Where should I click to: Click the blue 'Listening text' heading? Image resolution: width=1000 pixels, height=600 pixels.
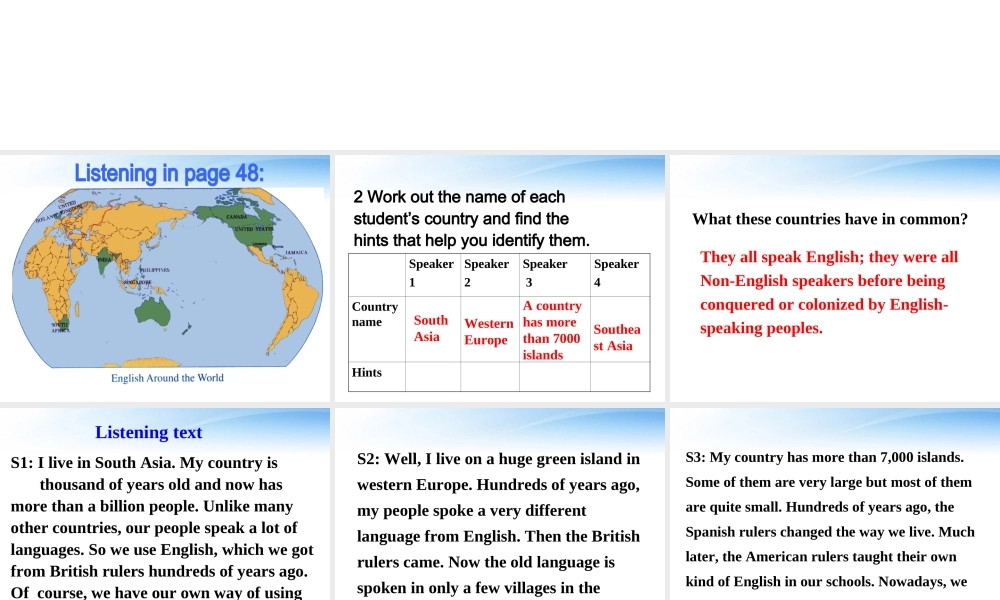click(x=149, y=432)
